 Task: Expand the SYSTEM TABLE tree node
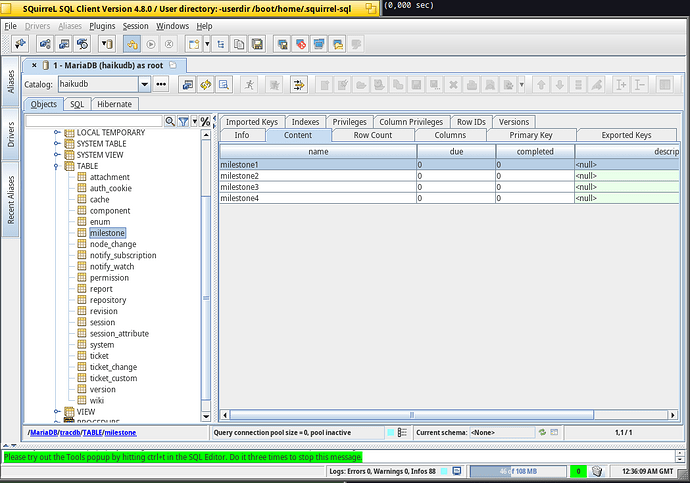[x=57, y=143]
